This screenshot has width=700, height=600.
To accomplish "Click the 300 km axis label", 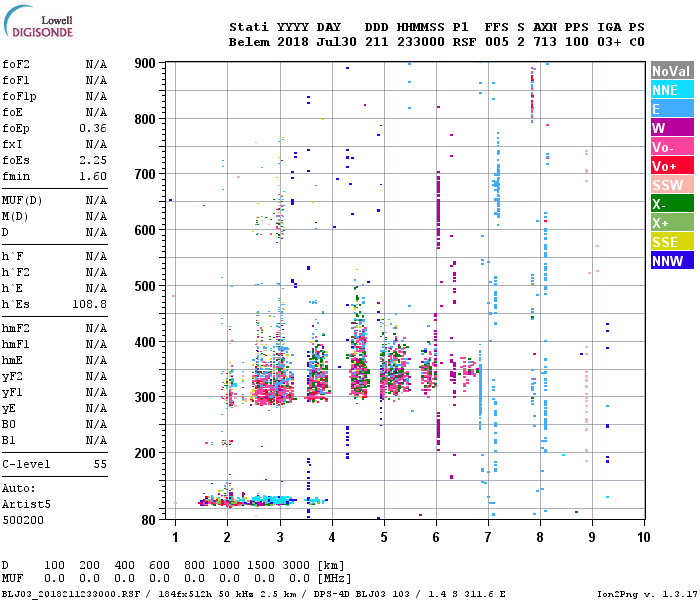I will coord(145,397).
